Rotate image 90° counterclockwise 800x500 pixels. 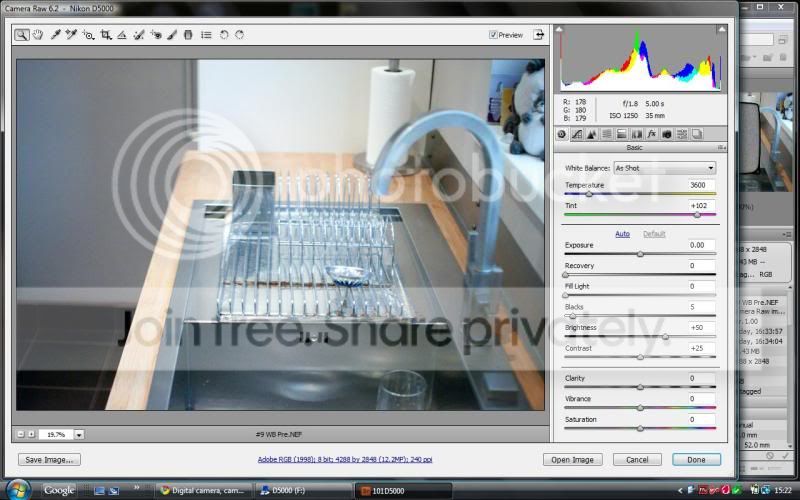(224, 34)
